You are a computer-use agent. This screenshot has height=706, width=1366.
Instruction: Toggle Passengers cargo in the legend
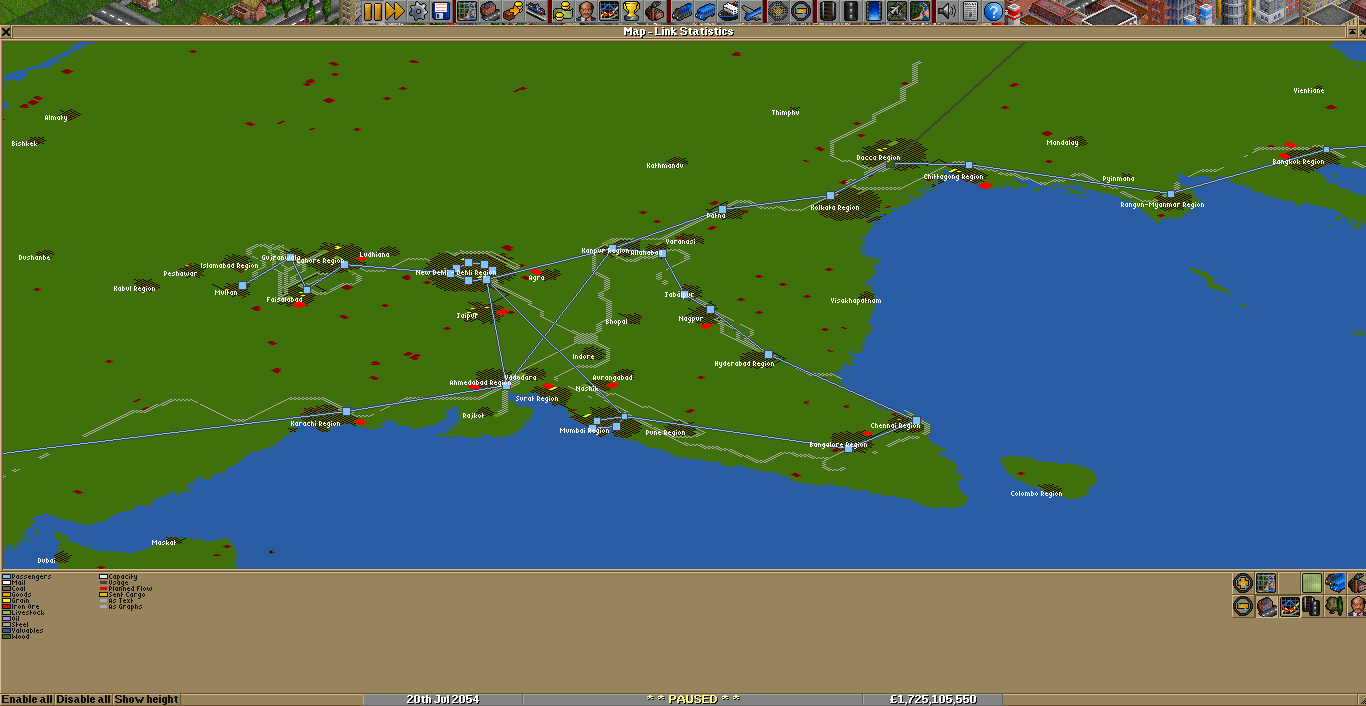pyautogui.click(x=28, y=577)
